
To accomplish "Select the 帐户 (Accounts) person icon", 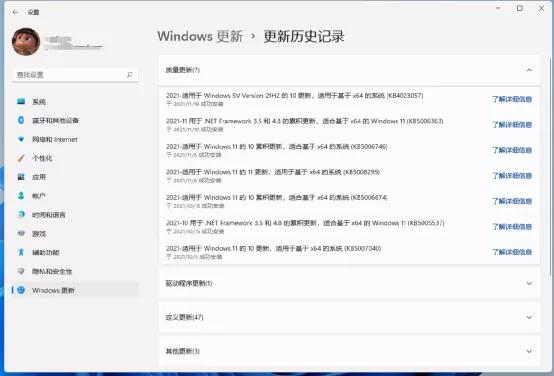I will click(x=21, y=195).
